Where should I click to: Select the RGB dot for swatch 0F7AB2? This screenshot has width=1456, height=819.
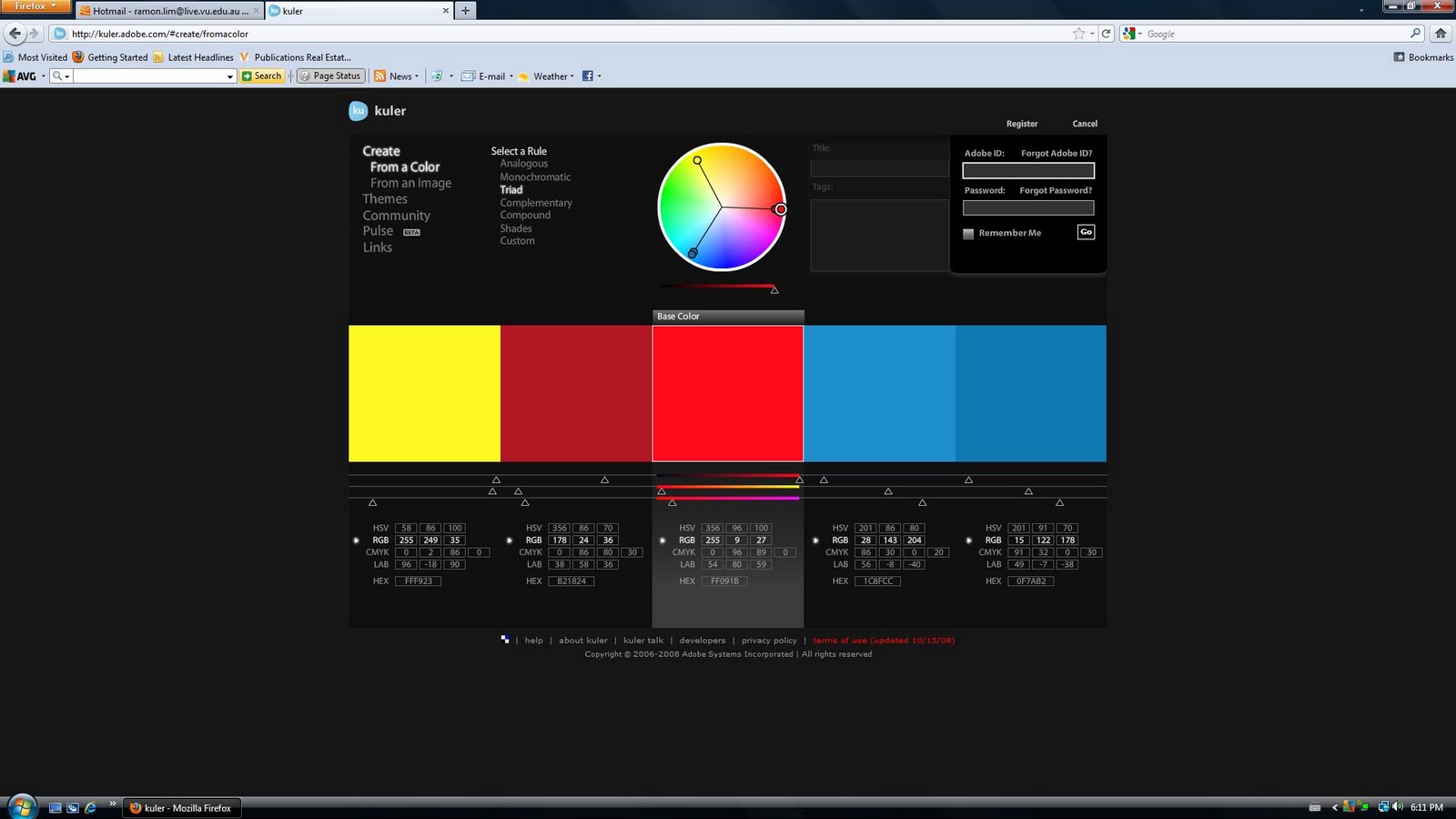(x=969, y=541)
